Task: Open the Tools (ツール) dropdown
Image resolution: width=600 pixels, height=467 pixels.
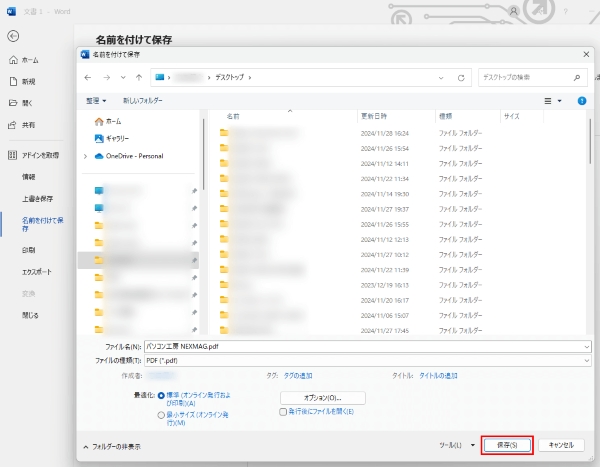Action: point(457,445)
